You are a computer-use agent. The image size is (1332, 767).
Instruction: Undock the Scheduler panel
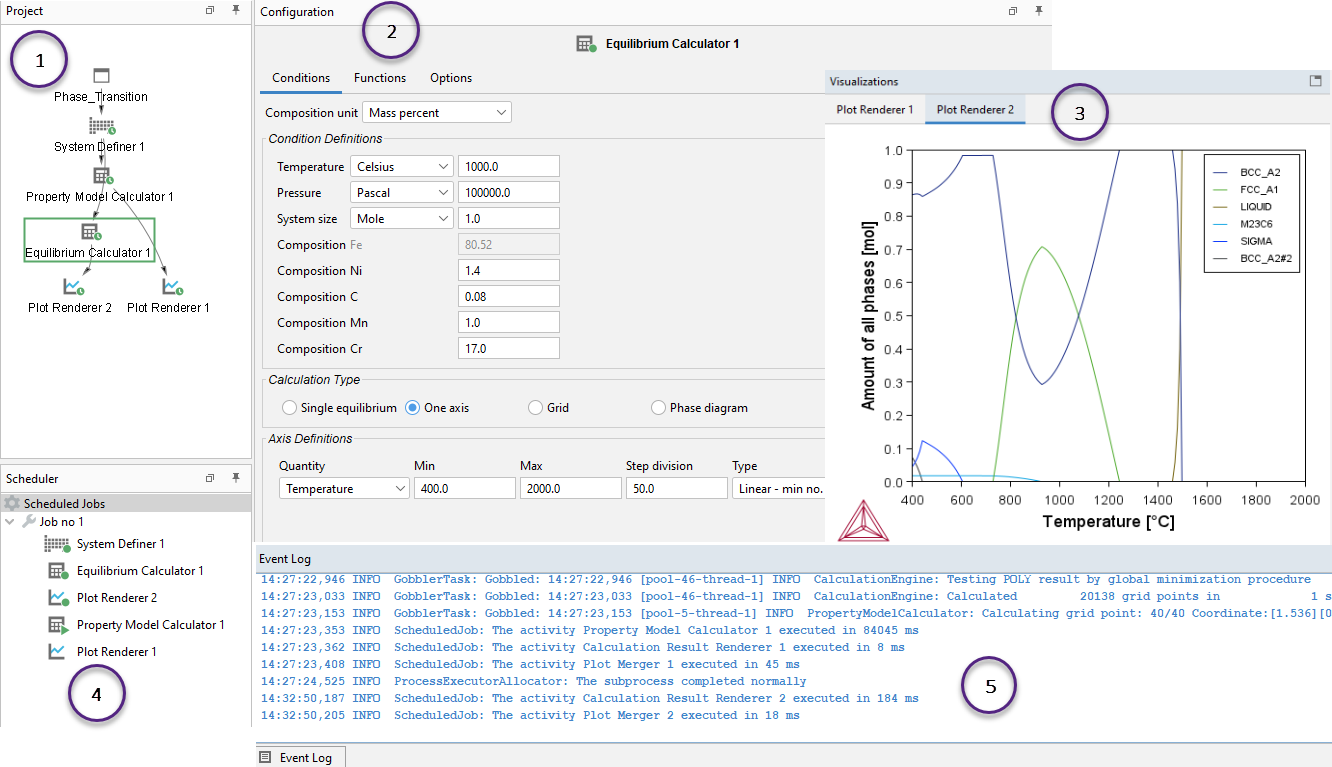pos(211,478)
